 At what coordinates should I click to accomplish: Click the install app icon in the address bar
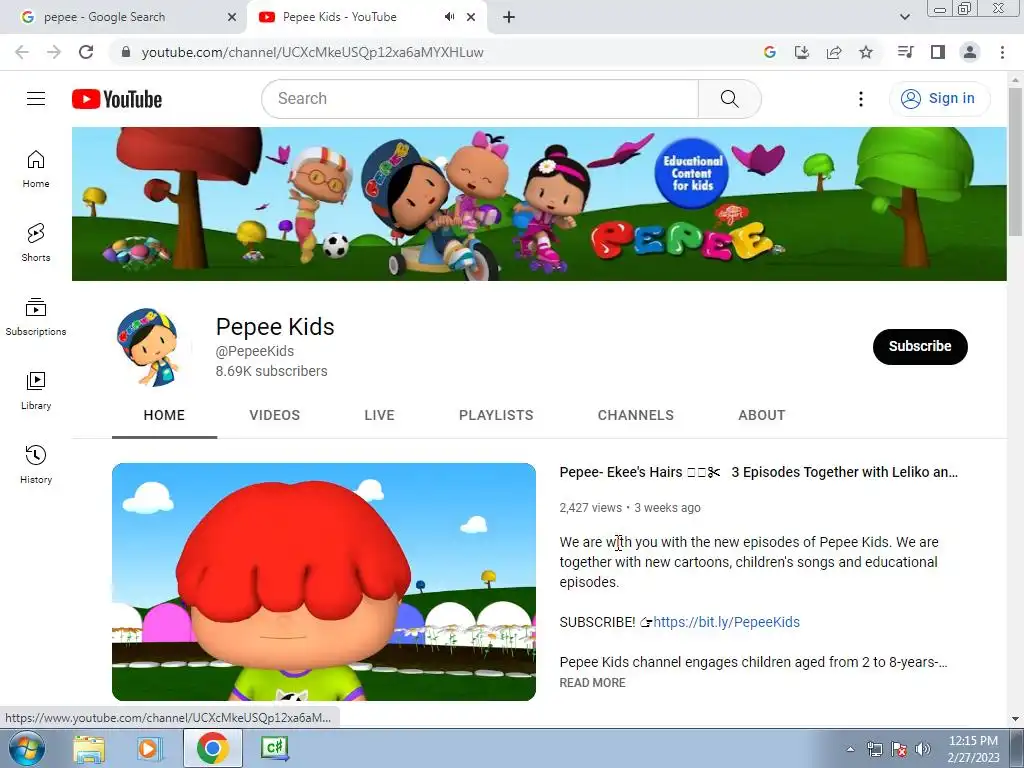coord(802,52)
